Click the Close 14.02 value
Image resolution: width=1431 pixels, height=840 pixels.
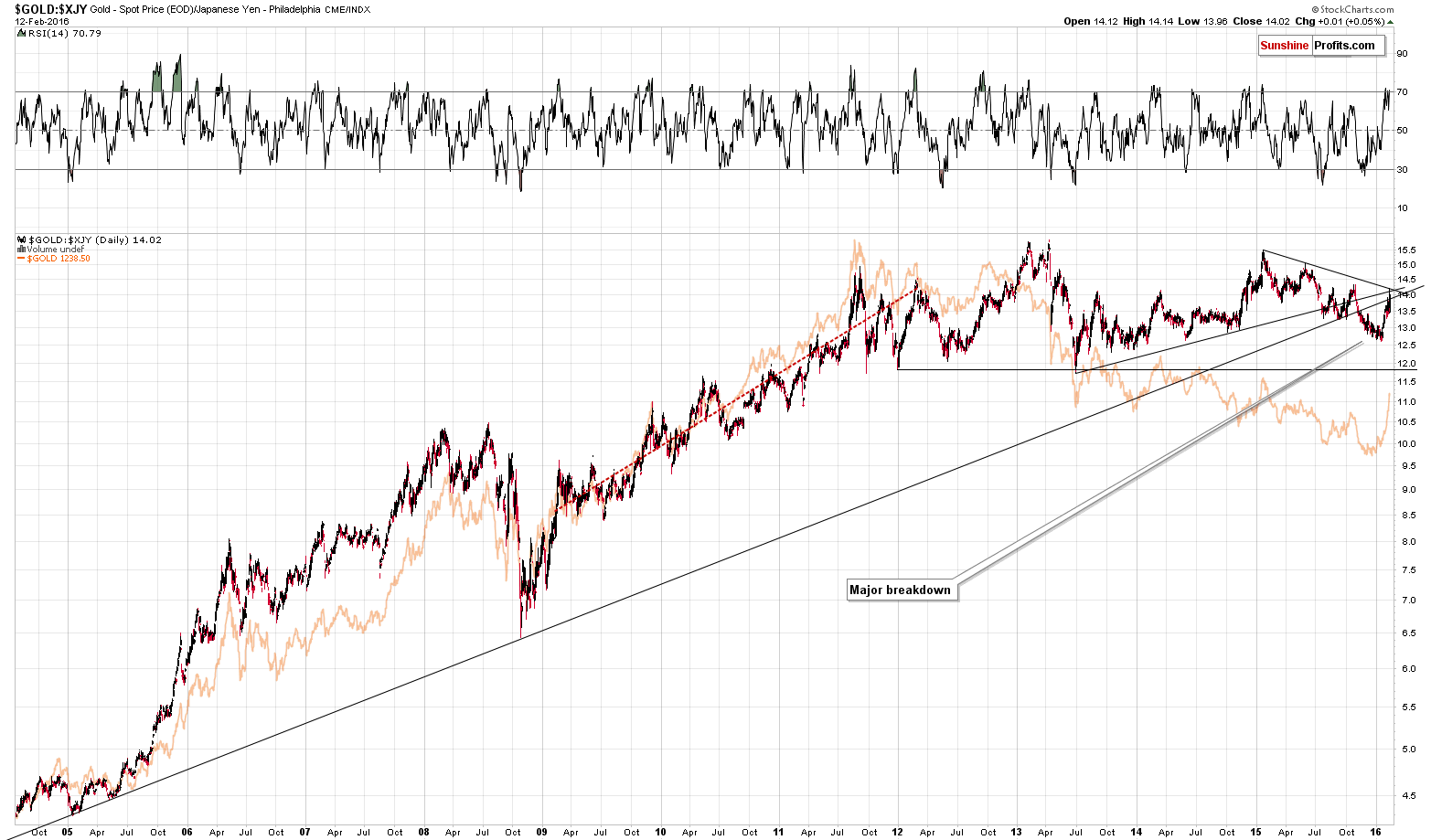pyautogui.click(x=1260, y=22)
